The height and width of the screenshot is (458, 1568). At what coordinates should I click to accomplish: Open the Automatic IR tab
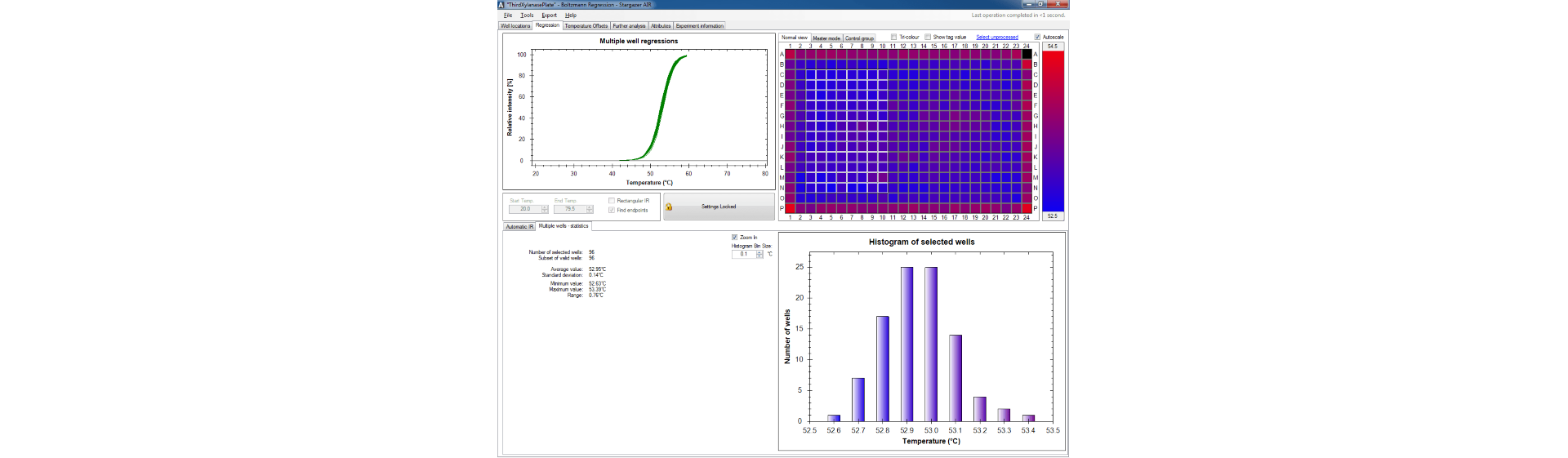tap(519, 227)
